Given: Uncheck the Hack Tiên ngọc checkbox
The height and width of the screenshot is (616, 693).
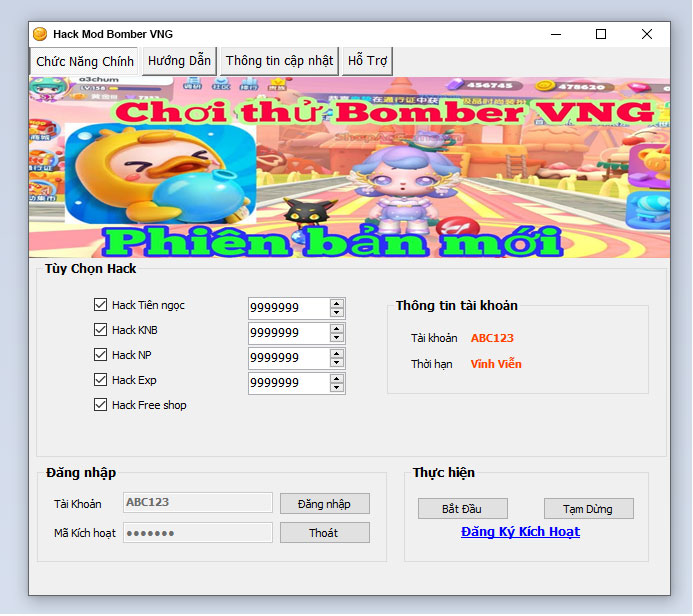Looking at the screenshot, I should pos(100,305).
